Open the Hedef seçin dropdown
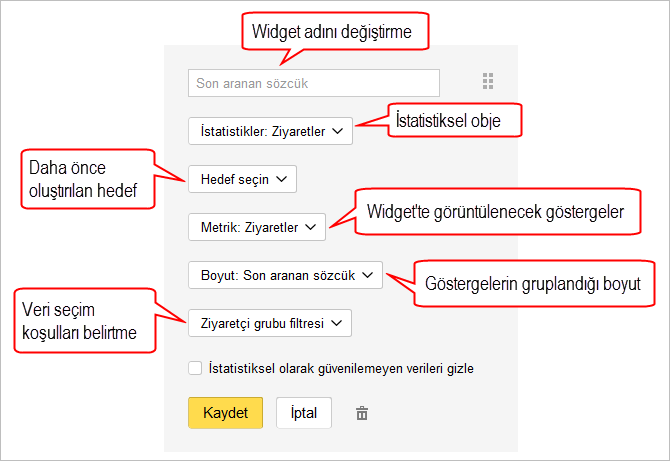The height and width of the screenshot is (461, 670). point(242,179)
